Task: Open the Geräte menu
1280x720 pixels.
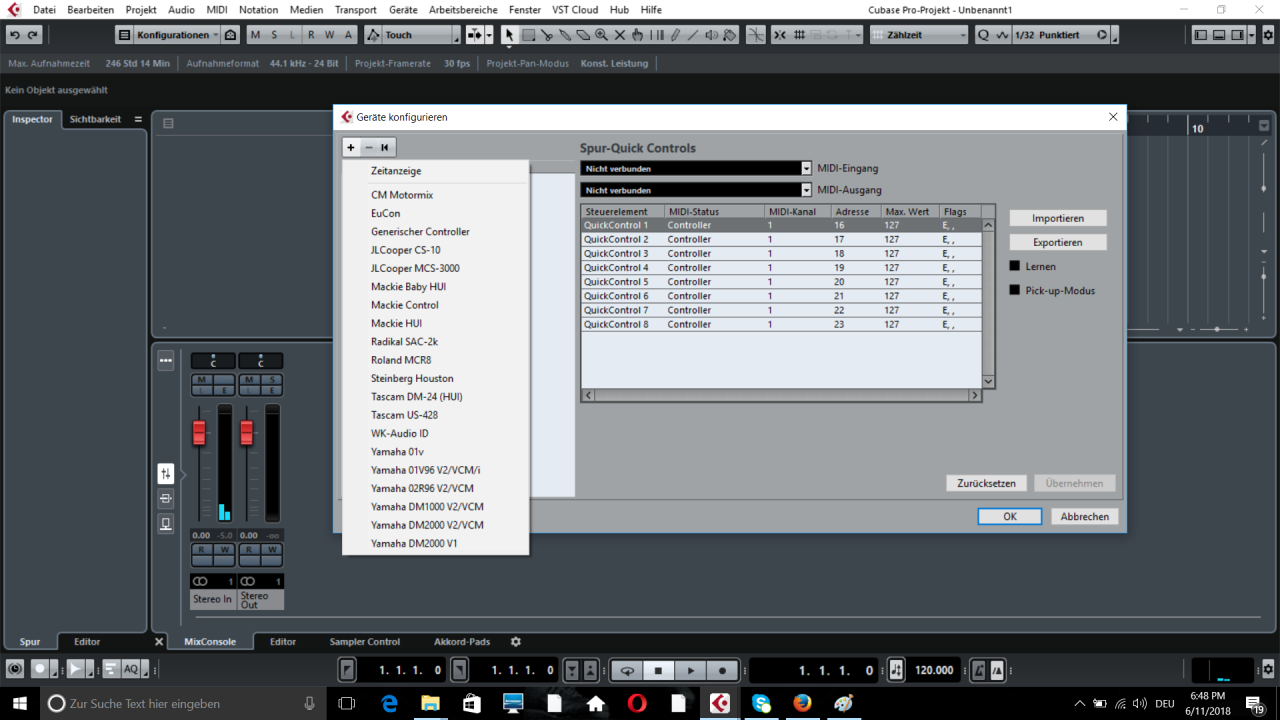Action: pos(403,9)
